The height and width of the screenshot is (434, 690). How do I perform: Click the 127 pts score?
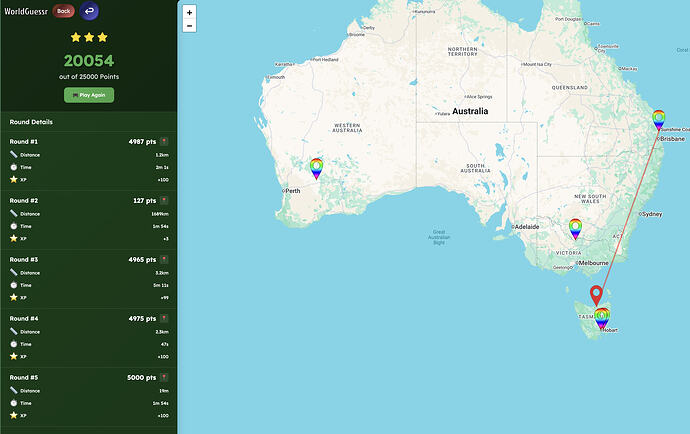(145, 201)
